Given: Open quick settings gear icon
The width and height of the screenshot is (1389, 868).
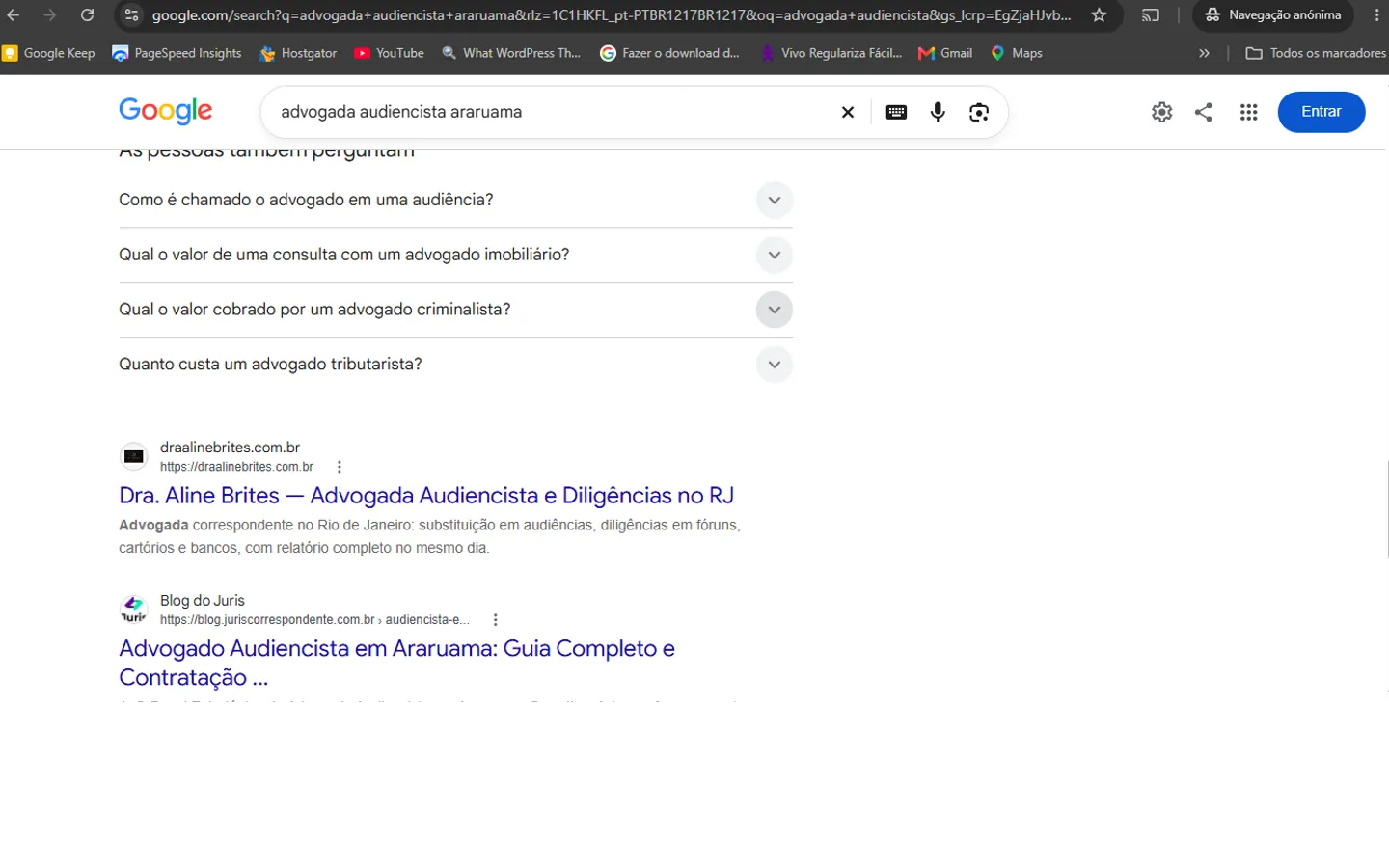Looking at the screenshot, I should click(1162, 112).
